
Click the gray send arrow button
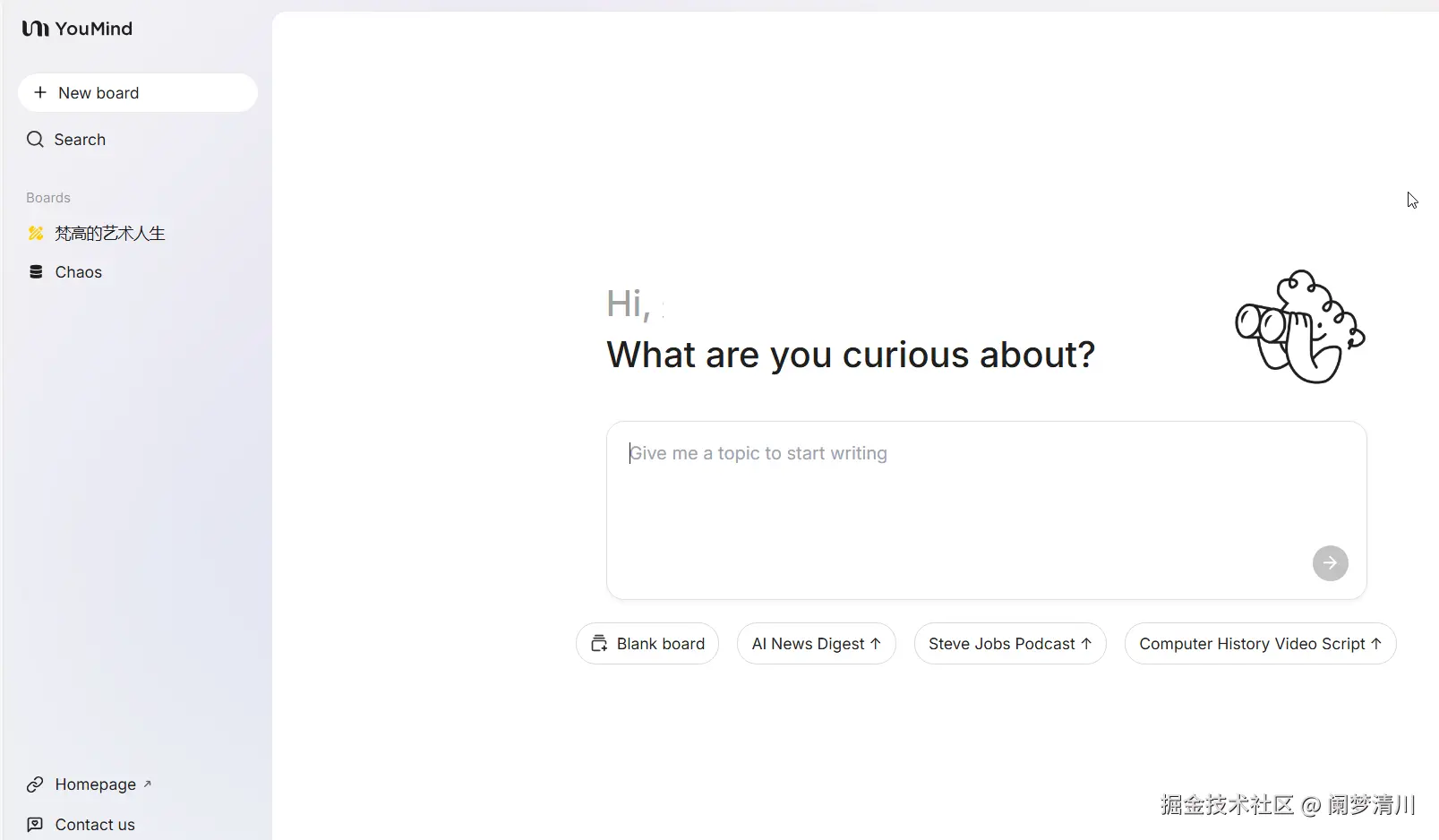pyautogui.click(x=1330, y=562)
